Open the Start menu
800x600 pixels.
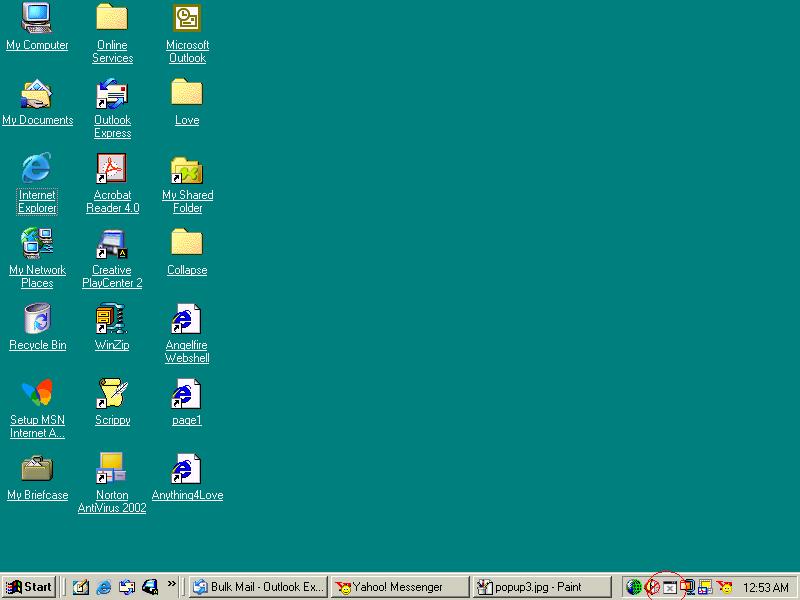(29, 587)
